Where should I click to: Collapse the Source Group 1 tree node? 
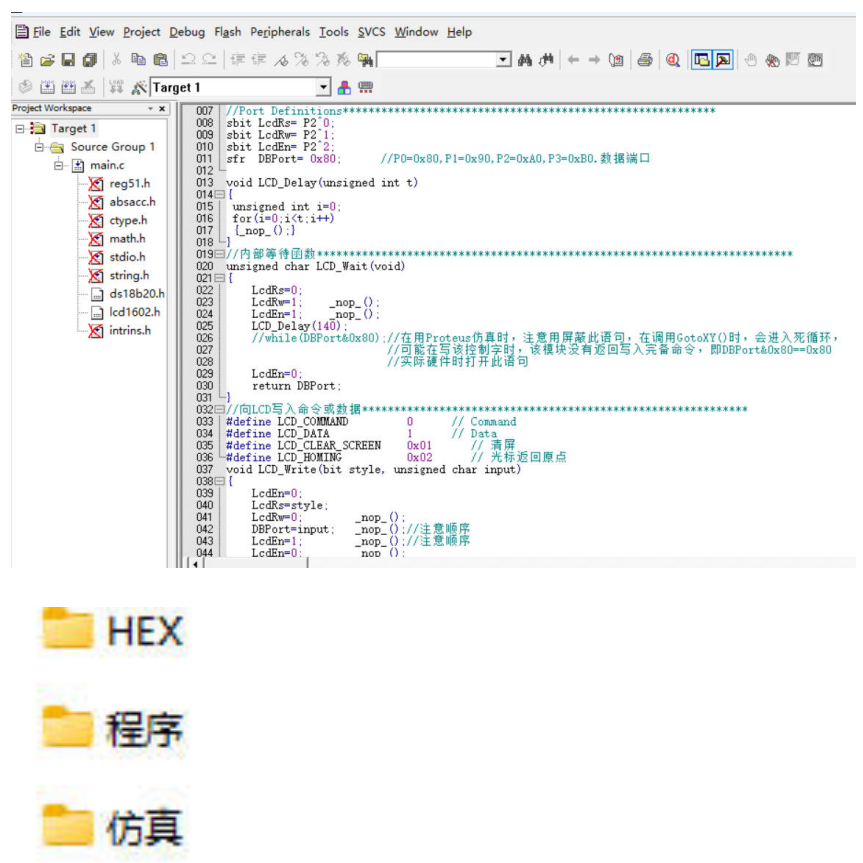pyautogui.click(x=41, y=147)
